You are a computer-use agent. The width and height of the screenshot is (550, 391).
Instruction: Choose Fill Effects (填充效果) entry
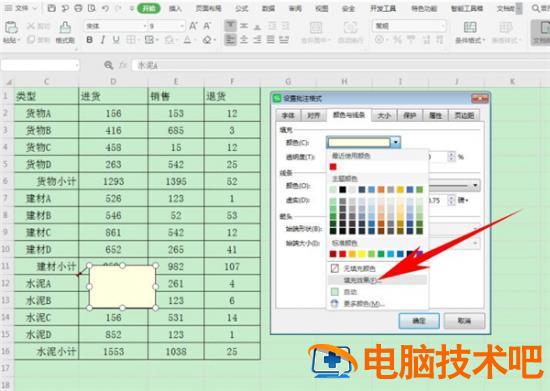pyautogui.click(x=377, y=280)
